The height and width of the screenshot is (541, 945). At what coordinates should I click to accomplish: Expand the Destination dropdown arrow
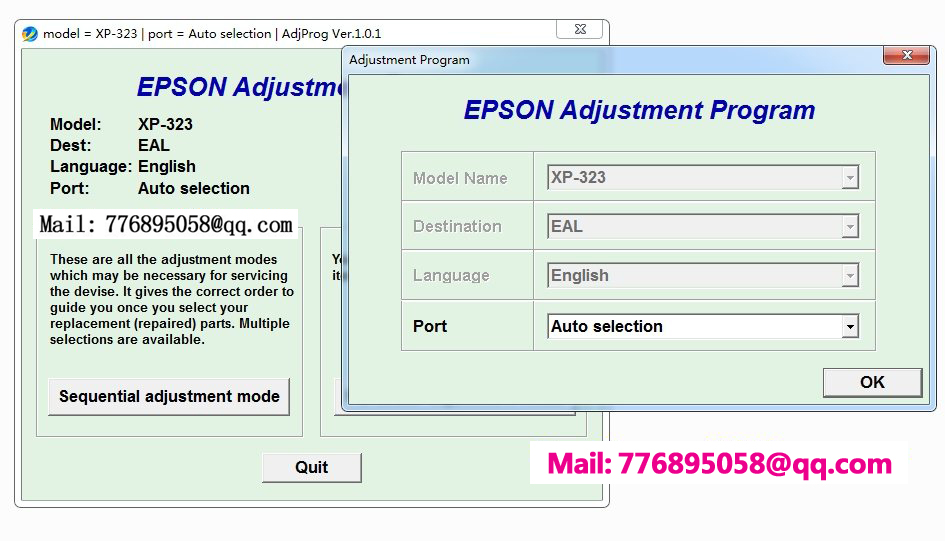[850, 227]
